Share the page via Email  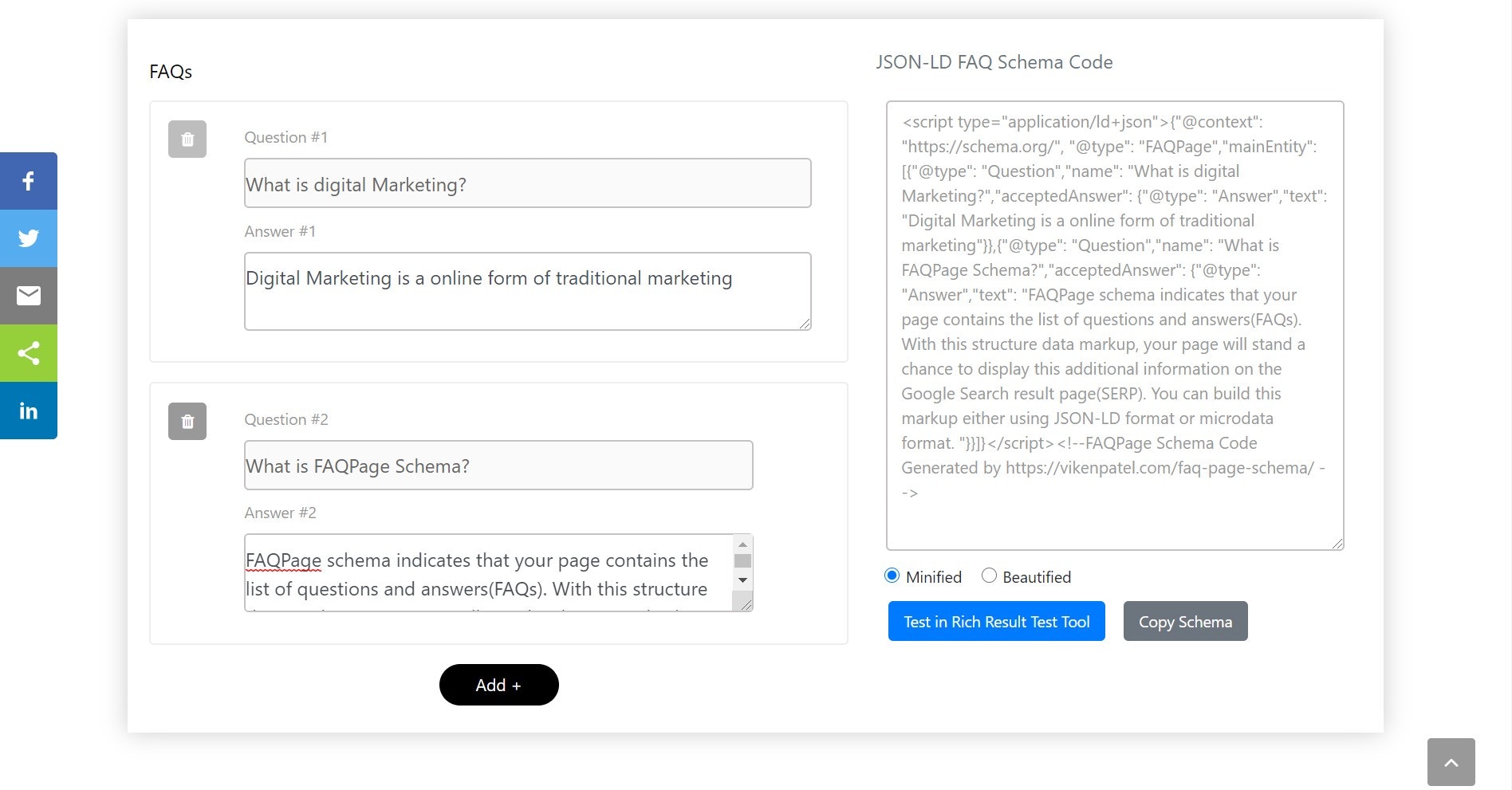pos(29,296)
